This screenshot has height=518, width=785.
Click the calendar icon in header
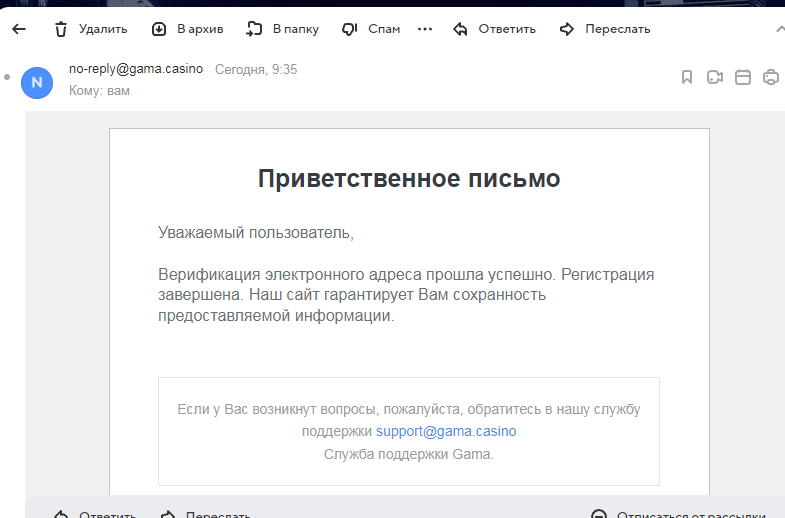[743, 77]
